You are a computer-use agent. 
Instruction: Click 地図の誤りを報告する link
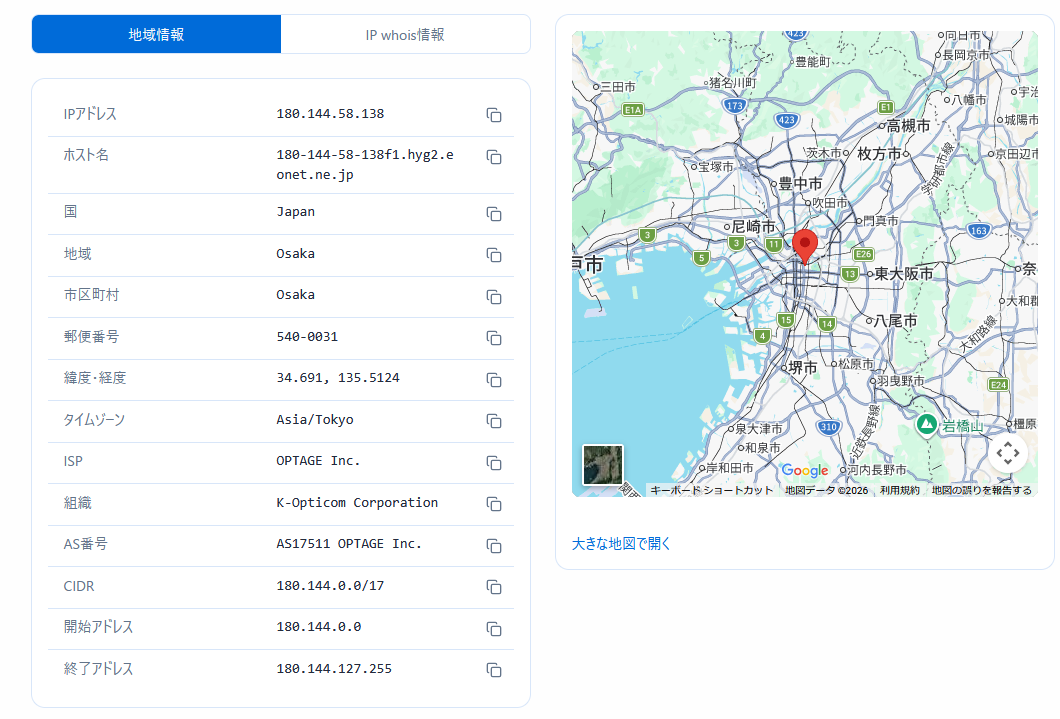[982, 491]
